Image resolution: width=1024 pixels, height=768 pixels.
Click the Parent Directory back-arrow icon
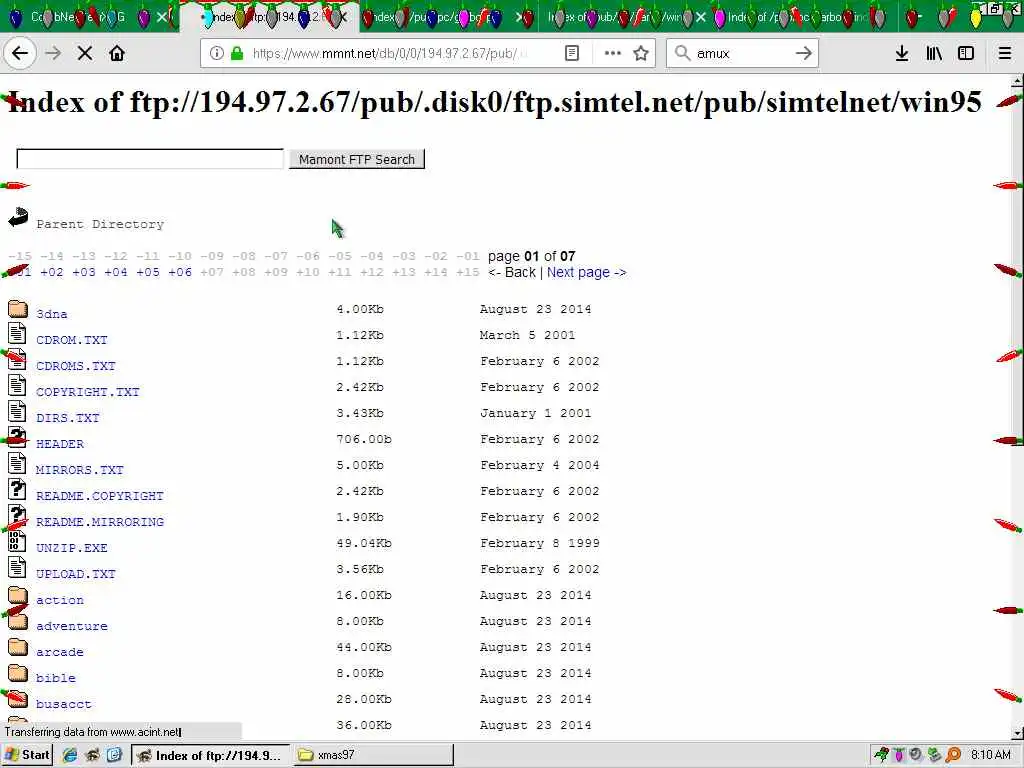point(18,217)
